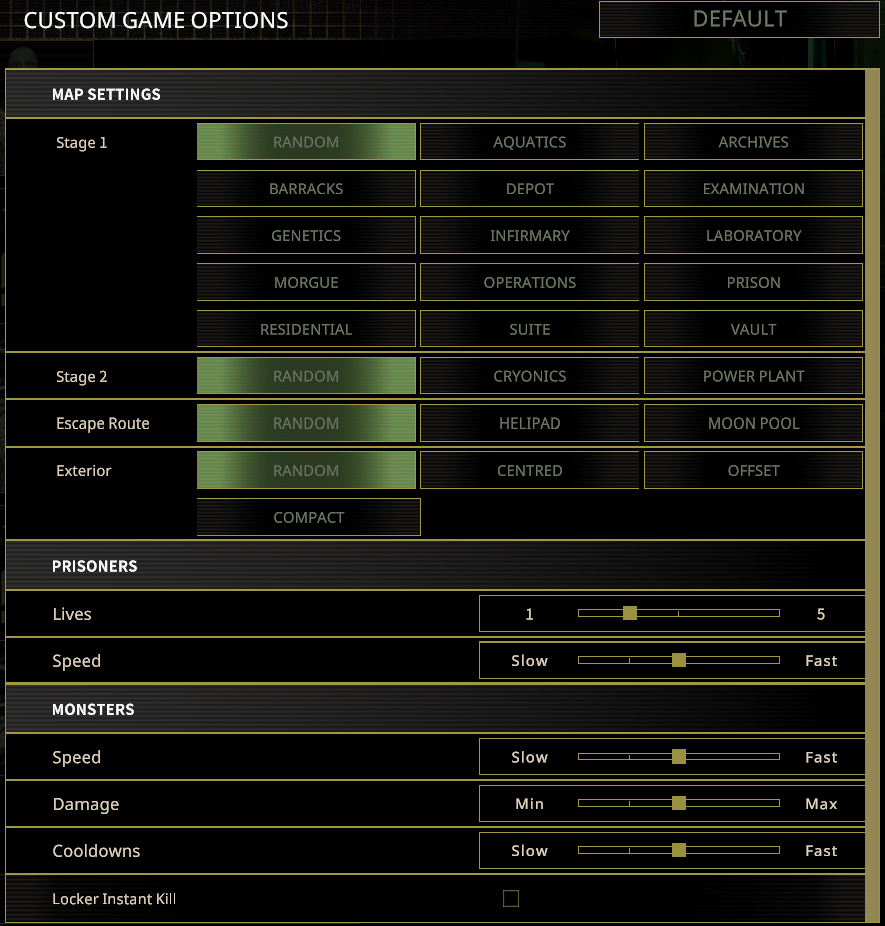Choose VAULT as Stage 1 map

click(753, 330)
